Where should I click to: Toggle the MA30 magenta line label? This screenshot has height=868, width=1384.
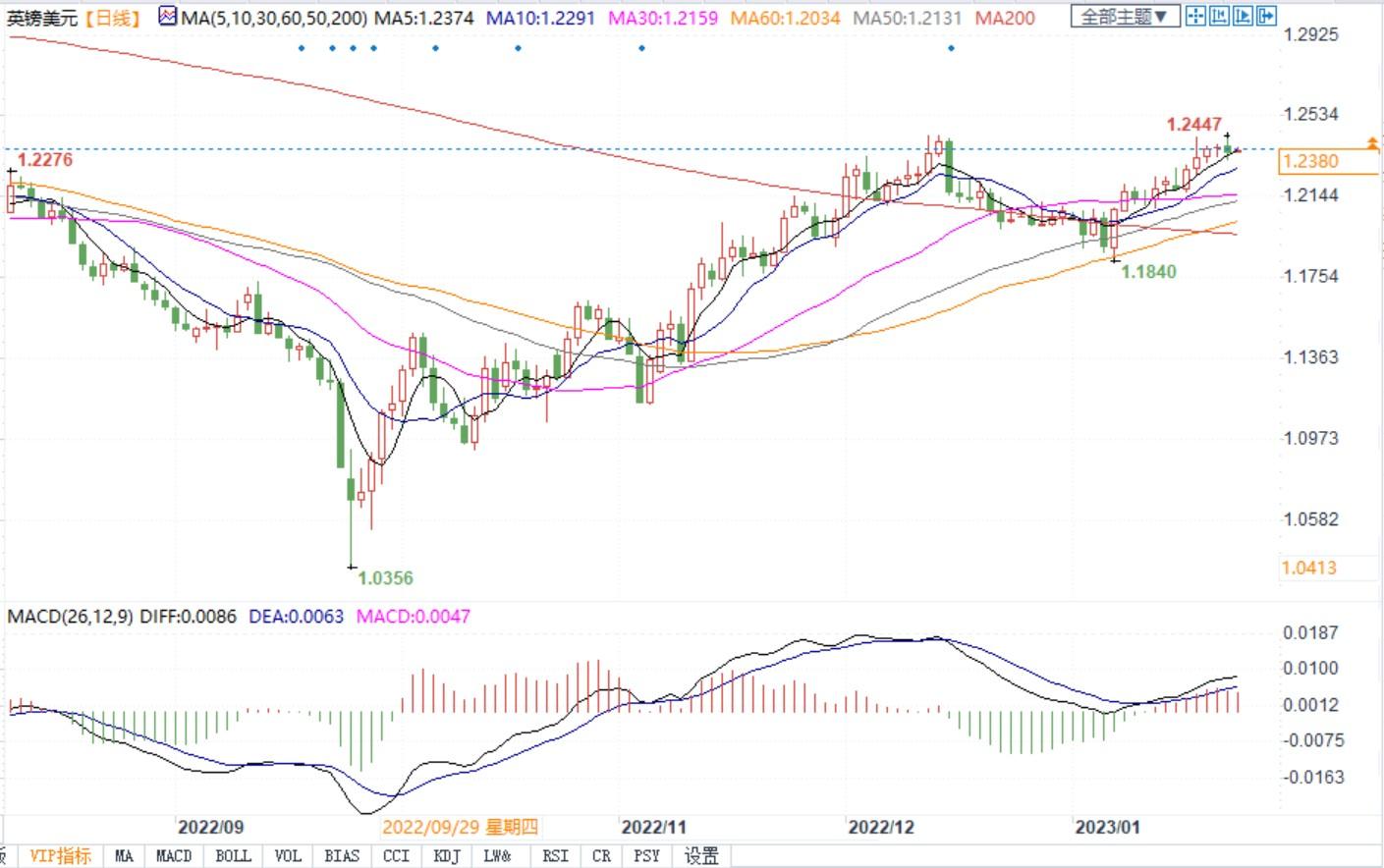point(663,18)
